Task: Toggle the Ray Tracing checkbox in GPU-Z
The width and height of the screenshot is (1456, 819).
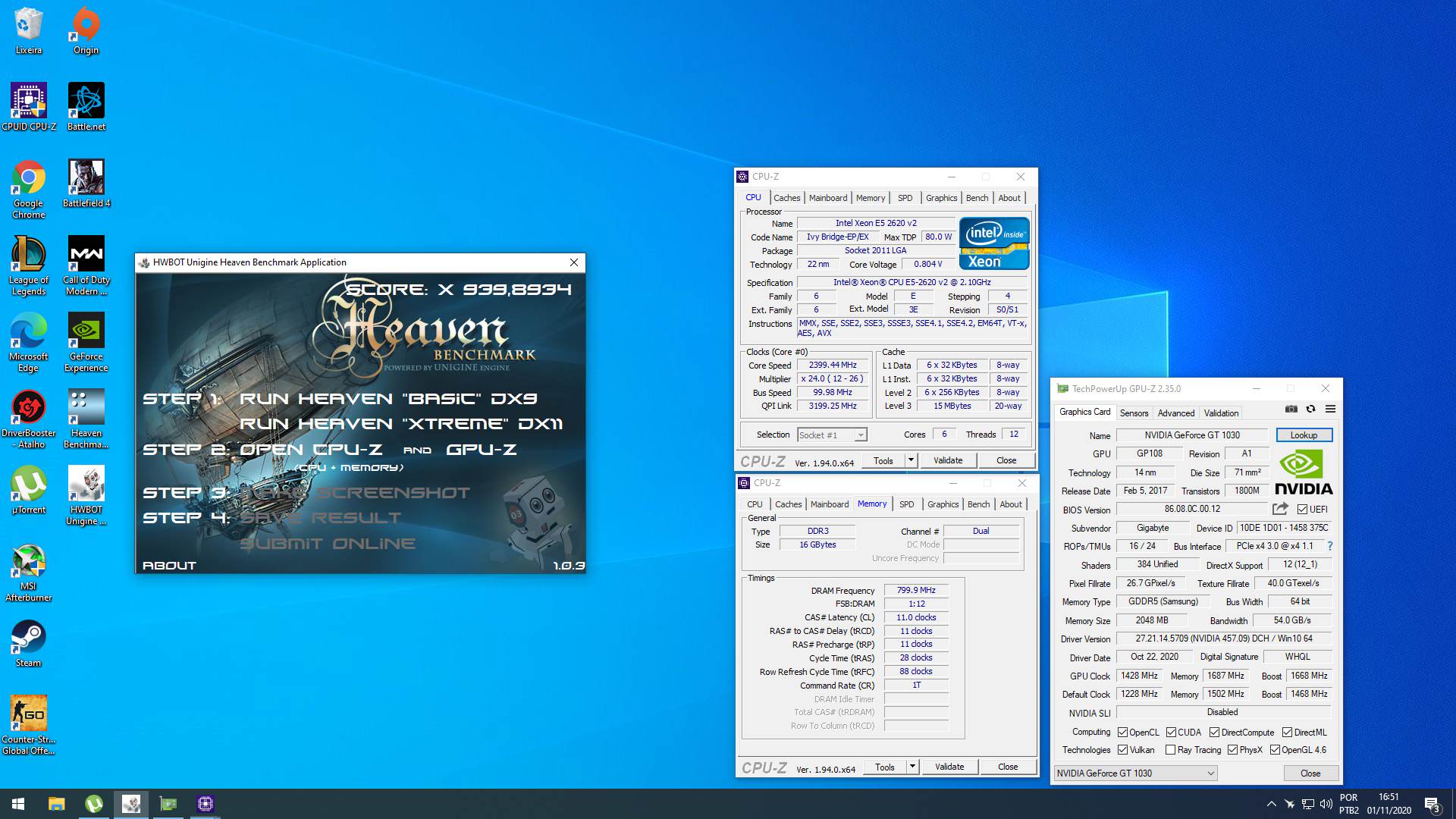Action: pos(1170,750)
